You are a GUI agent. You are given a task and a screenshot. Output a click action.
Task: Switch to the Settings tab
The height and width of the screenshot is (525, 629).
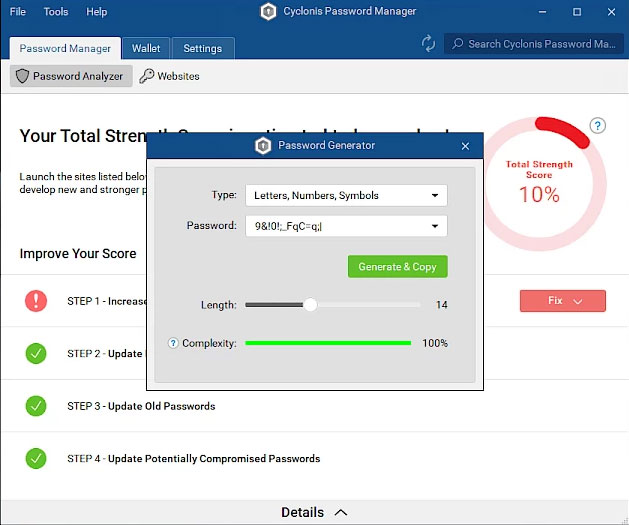point(203,49)
